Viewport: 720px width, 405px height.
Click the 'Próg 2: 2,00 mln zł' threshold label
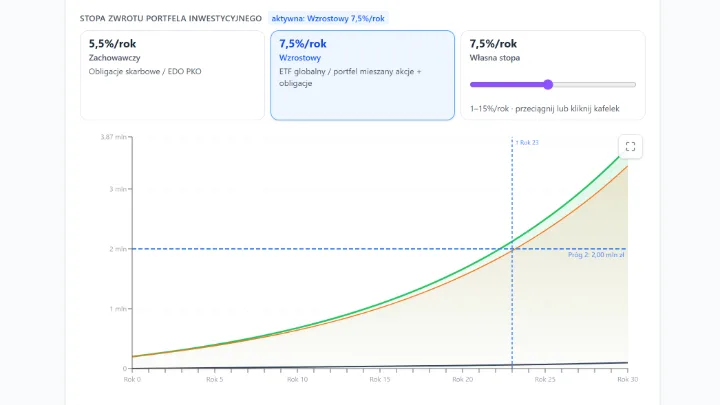596,255
